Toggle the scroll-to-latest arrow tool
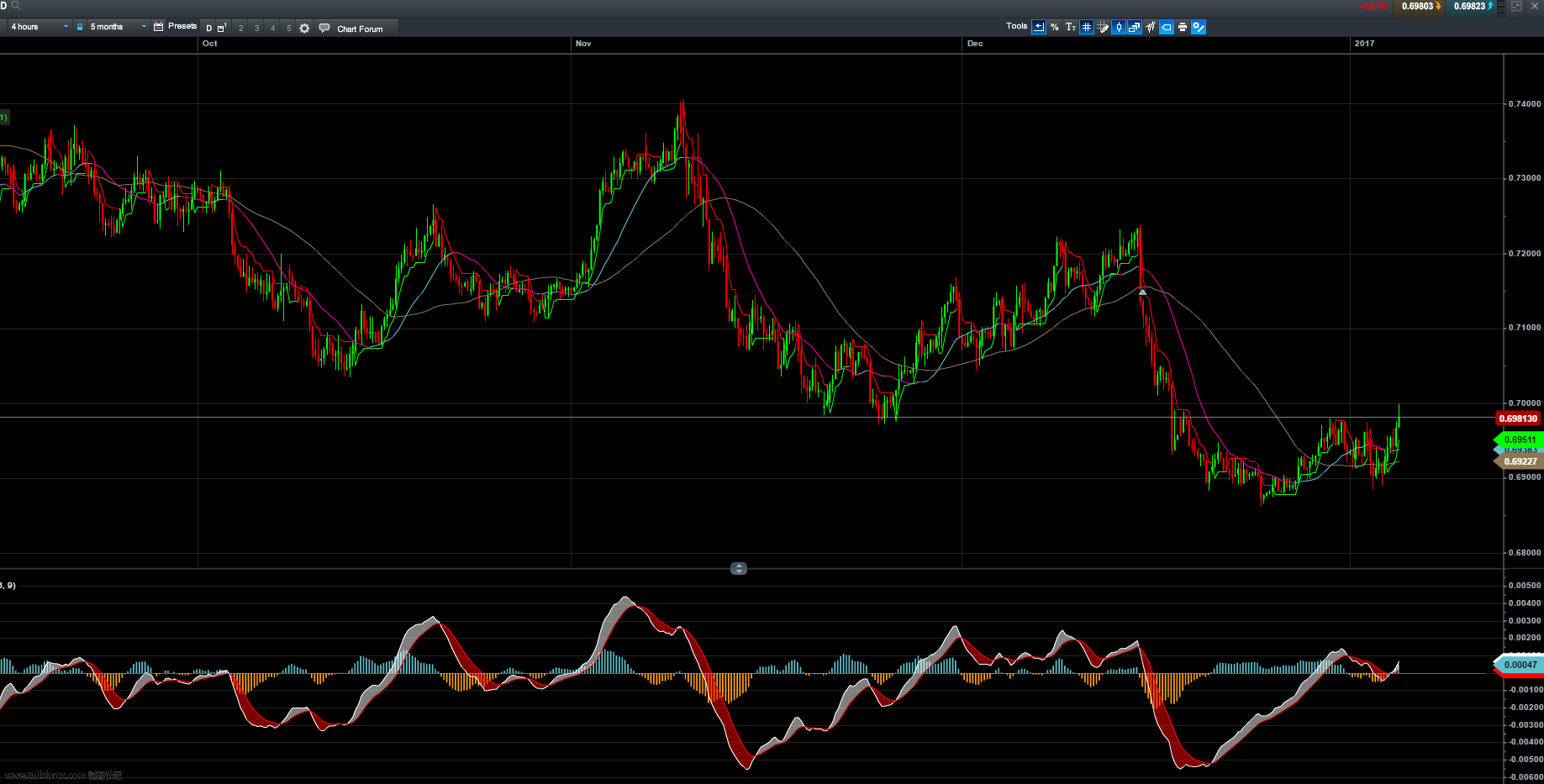Screen dimensions: 1544x784 pos(1039,27)
